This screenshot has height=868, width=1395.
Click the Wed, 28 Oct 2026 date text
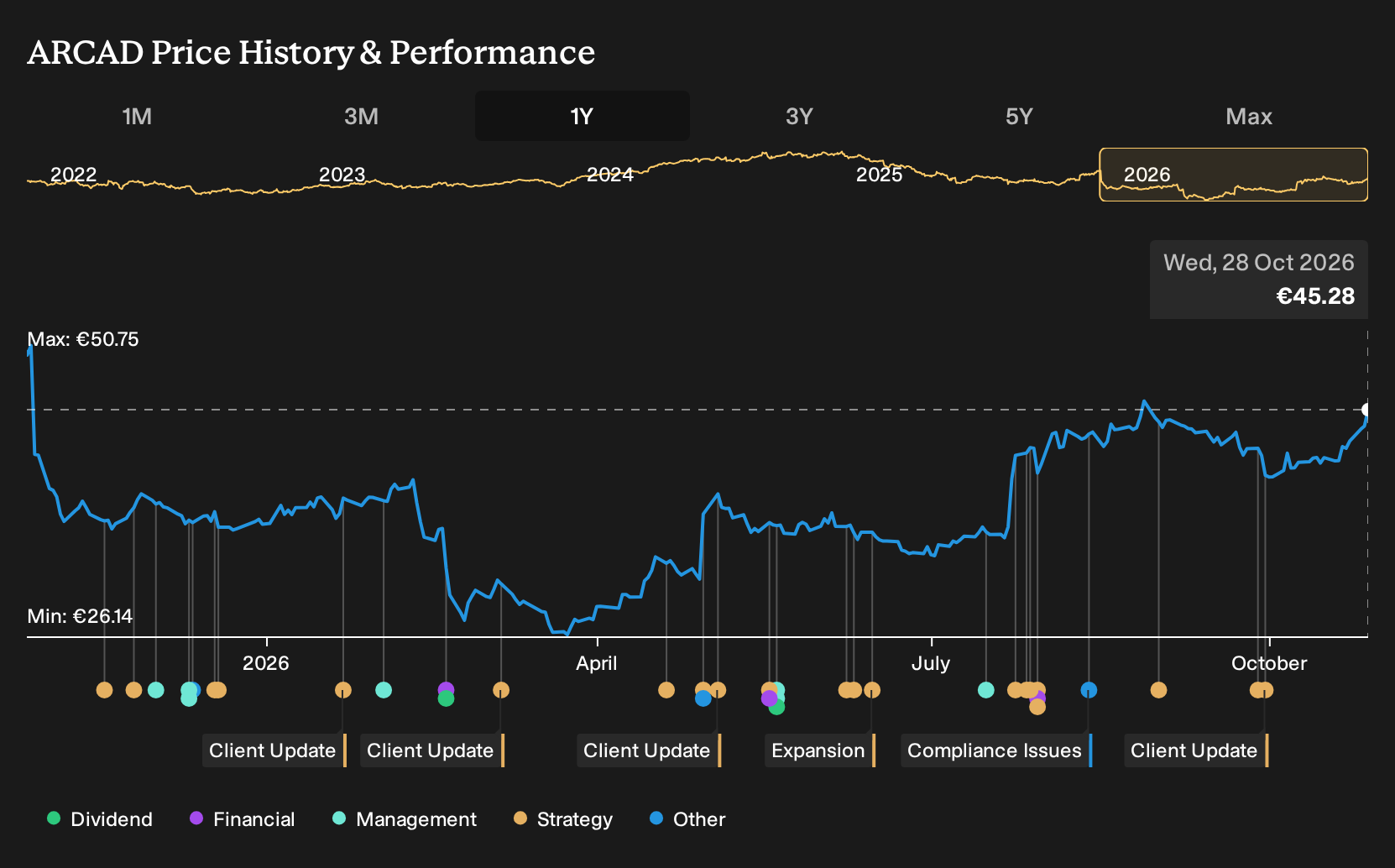pyautogui.click(x=1259, y=263)
